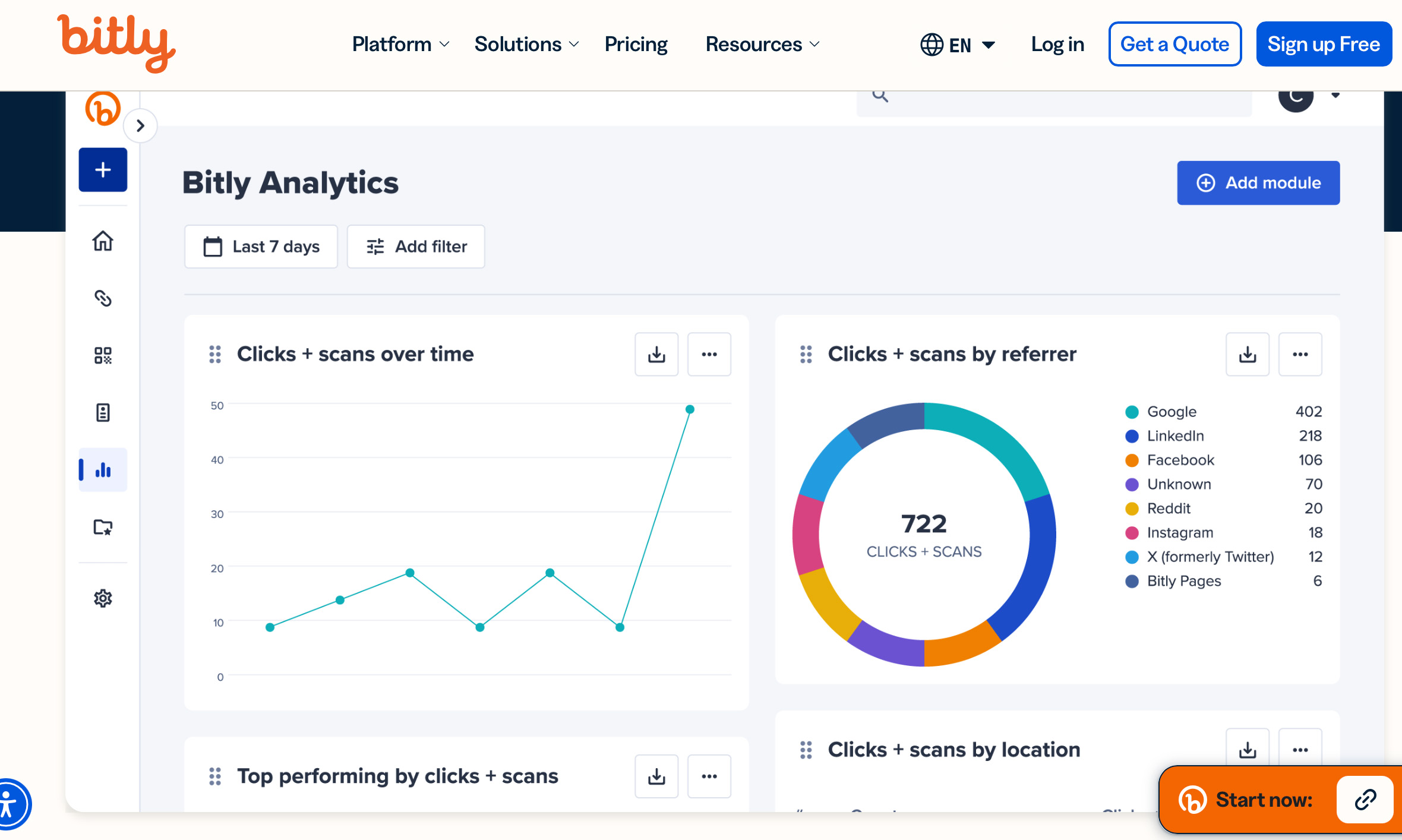Click the bitly logo in header
Image resolution: width=1402 pixels, height=840 pixels.
[116, 43]
